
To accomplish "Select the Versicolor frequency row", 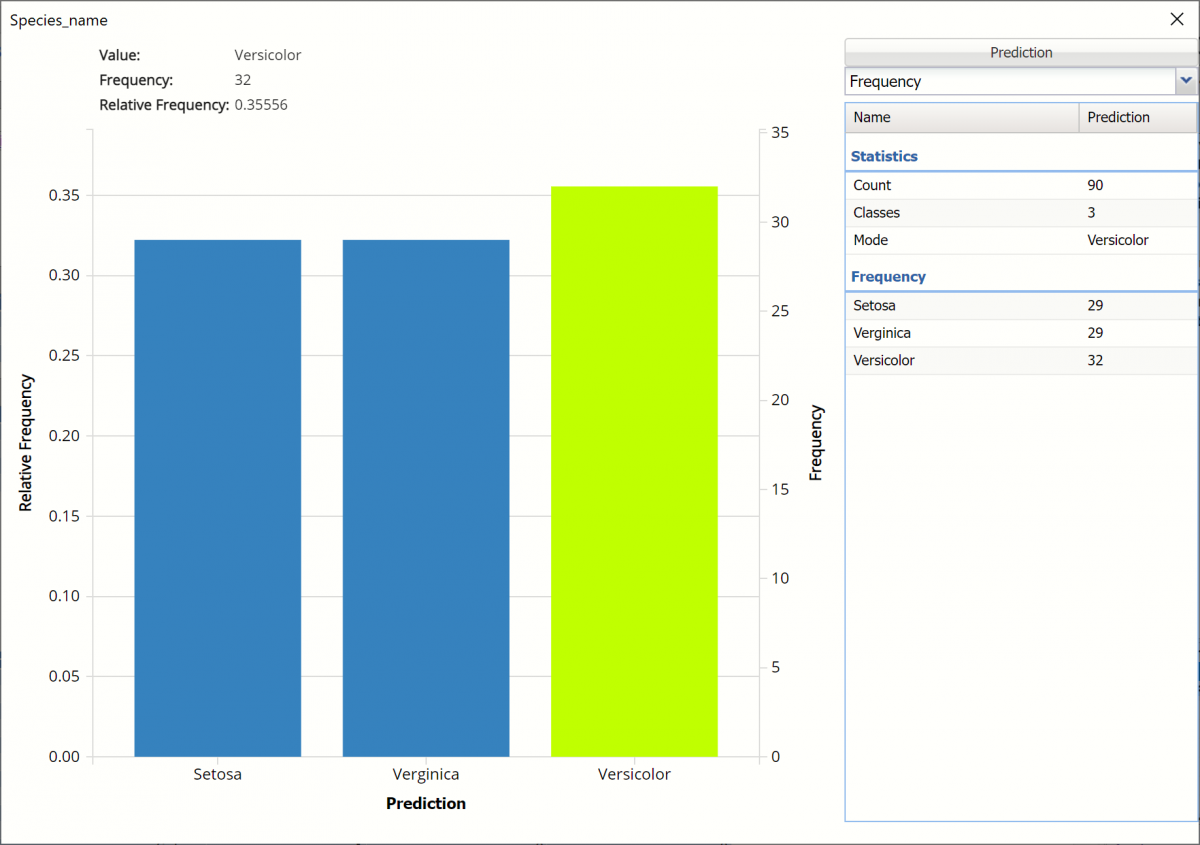I will point(1020,360).
